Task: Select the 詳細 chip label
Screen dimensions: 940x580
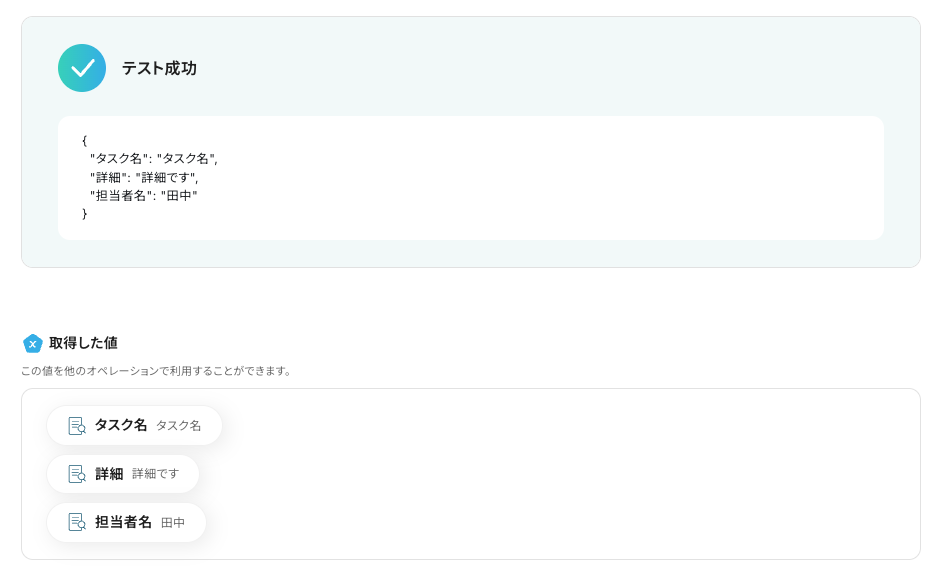Action: tap(109, 474)
